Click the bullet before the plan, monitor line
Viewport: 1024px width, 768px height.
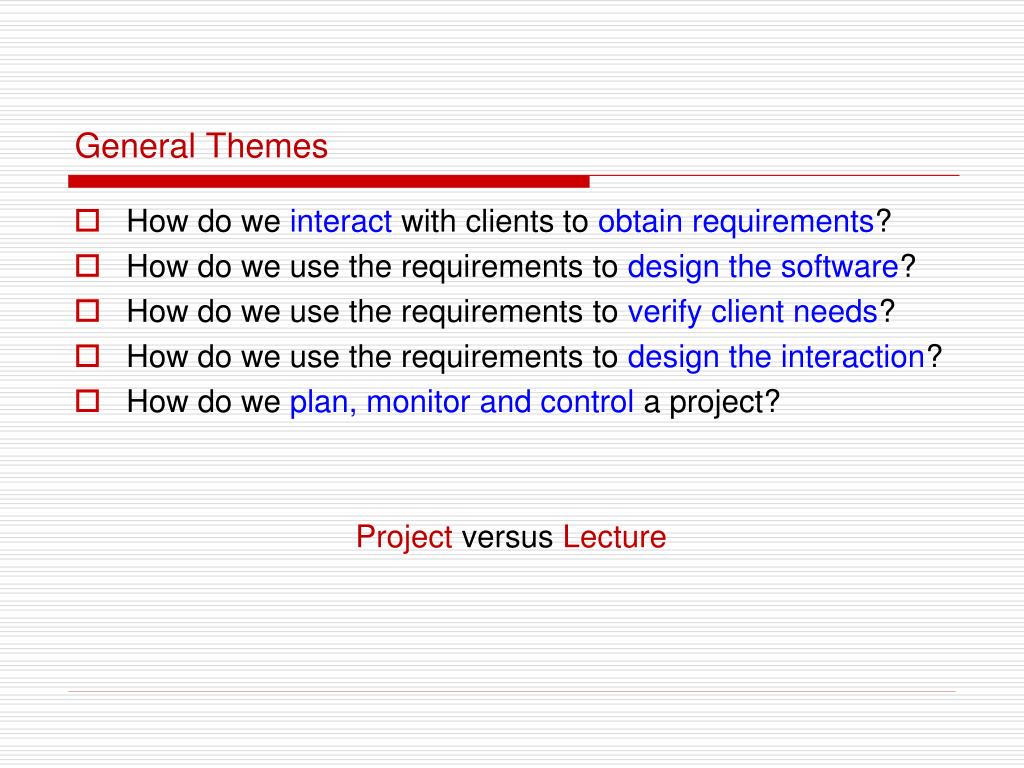(x=85, y=401)
